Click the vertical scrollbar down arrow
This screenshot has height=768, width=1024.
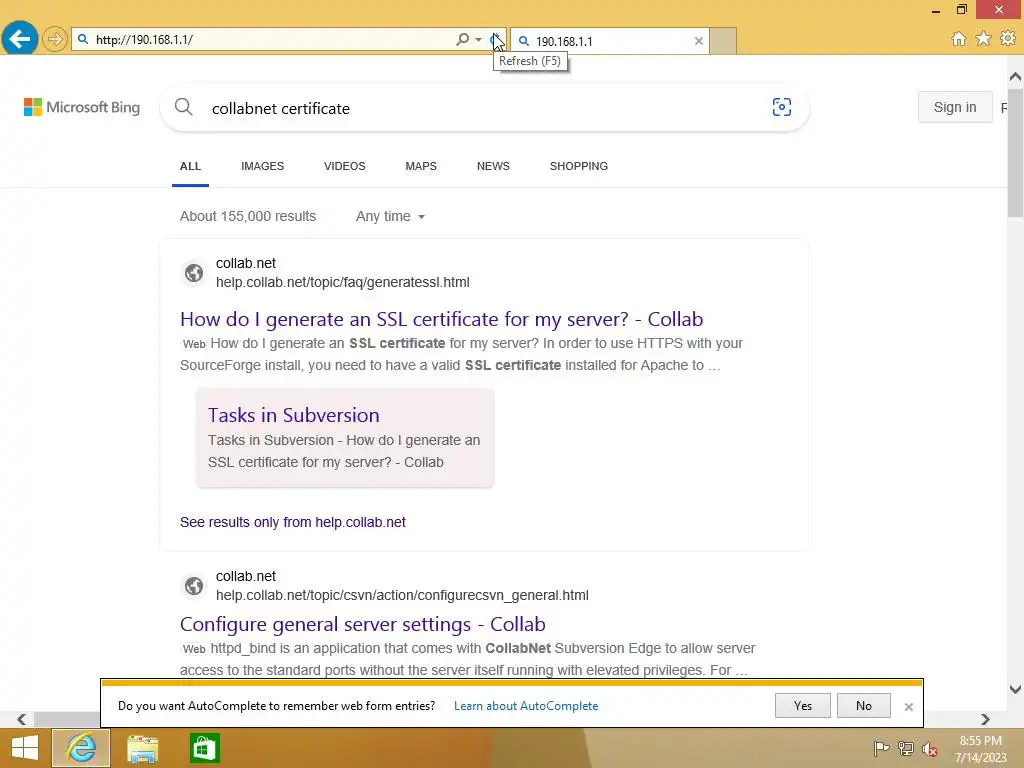(x=1016, y=689)
